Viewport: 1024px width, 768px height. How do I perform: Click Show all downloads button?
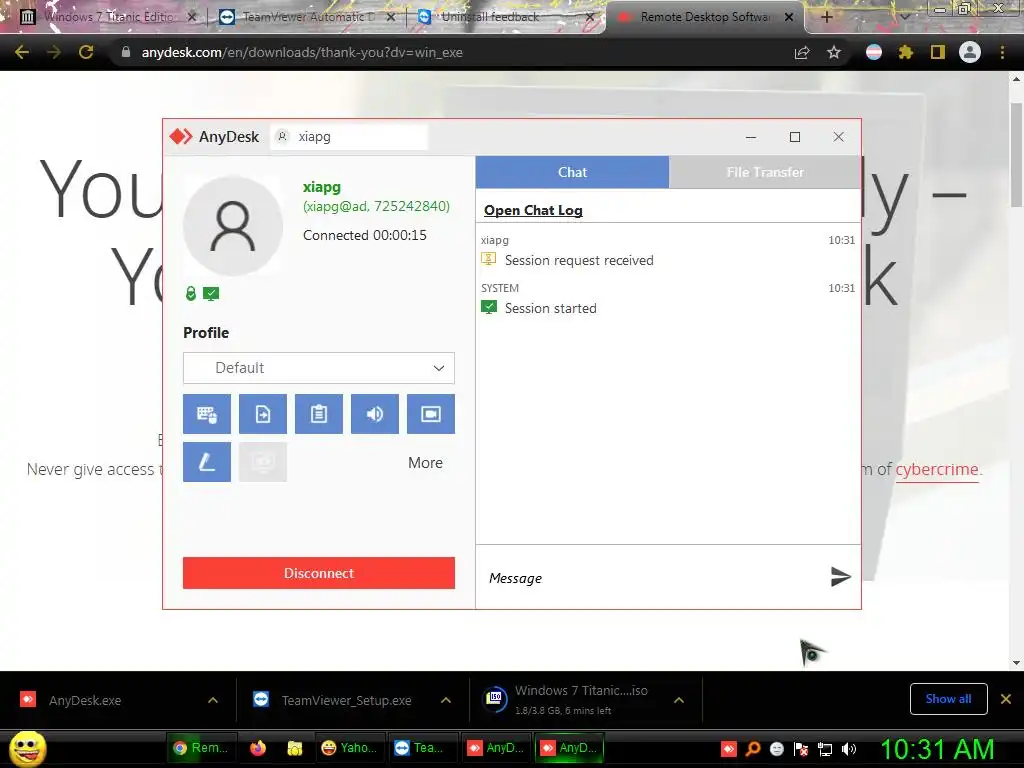point(948,699)
